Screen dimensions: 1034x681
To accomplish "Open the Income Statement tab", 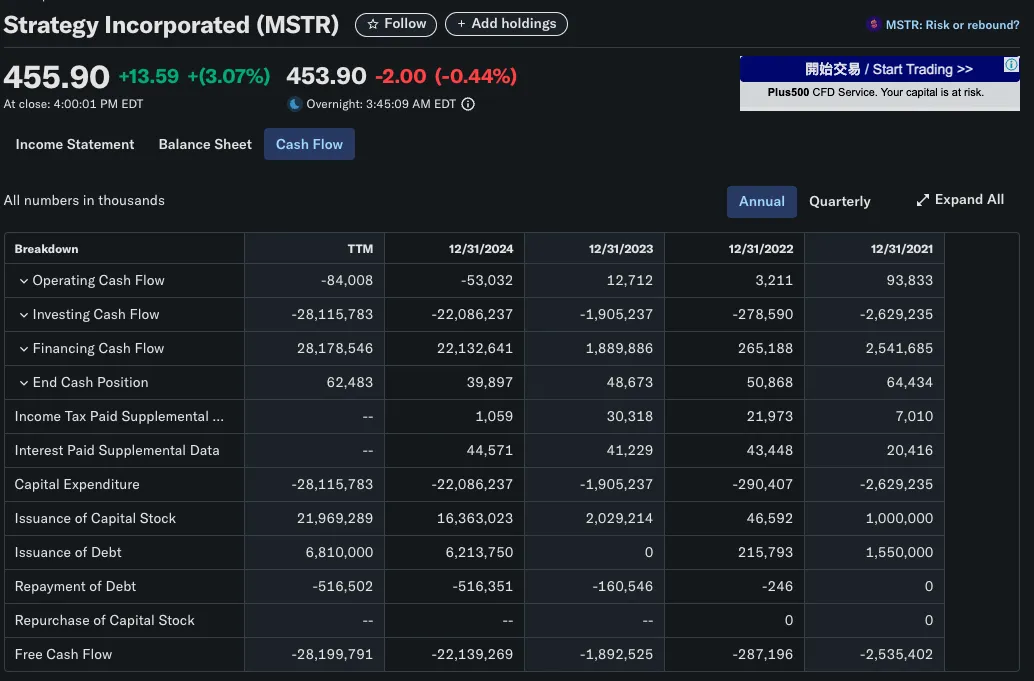I will [75, 144].
